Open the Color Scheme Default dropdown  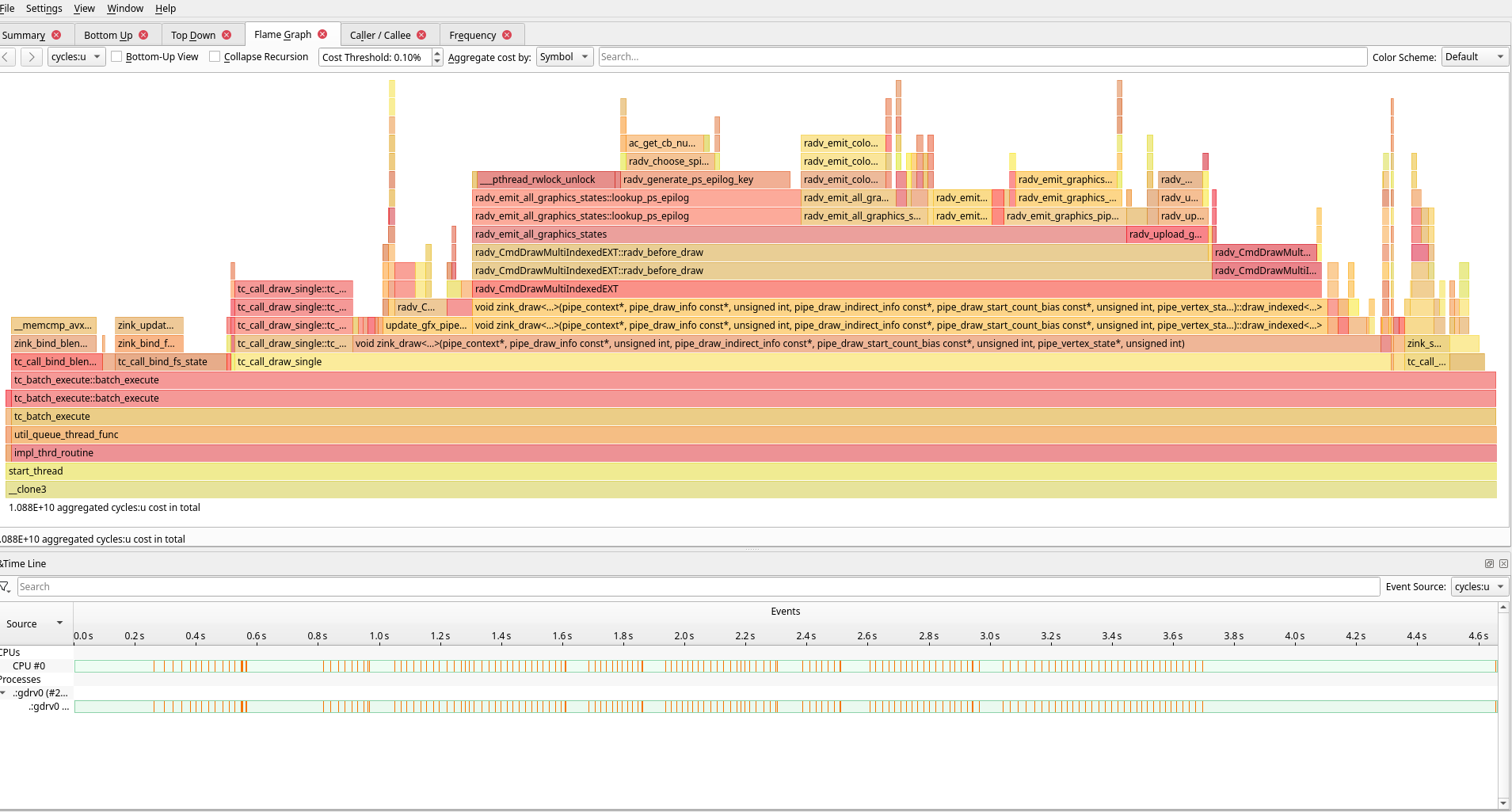1475,57
